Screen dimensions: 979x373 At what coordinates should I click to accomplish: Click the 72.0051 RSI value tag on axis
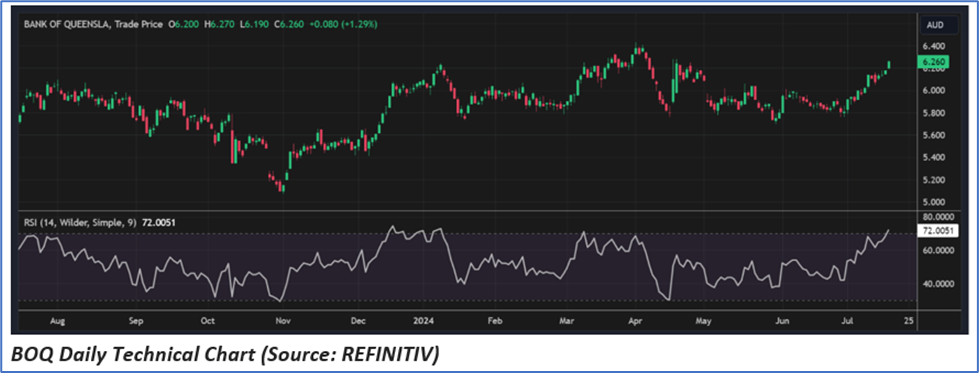939,231
